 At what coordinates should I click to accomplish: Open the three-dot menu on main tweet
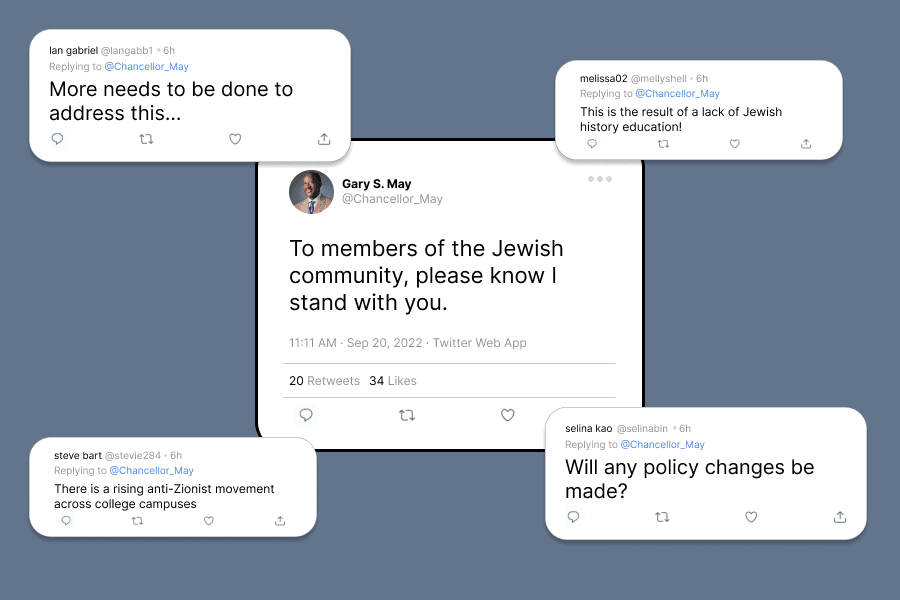point(600,179)
